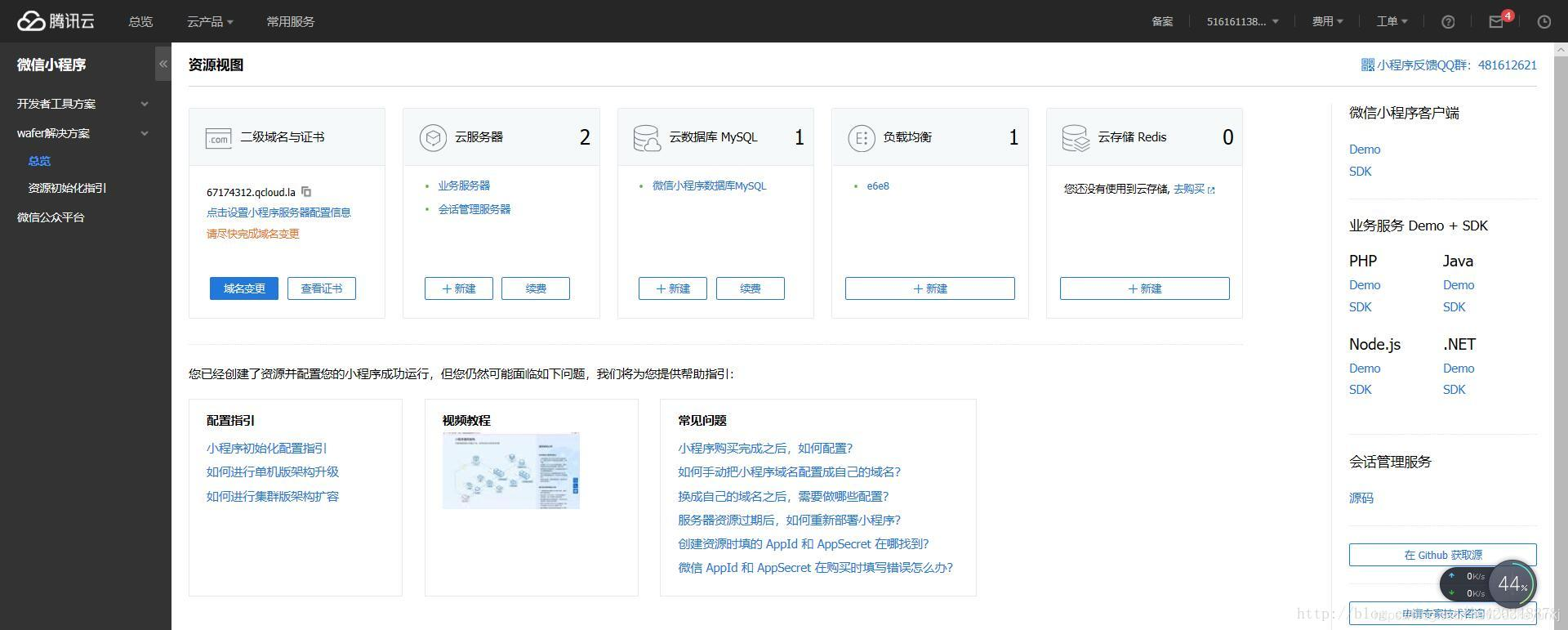Open 源码 link under 会话管理服务
The width and height of the screenshot is (1568, 630).
(x=1361, y=498)
